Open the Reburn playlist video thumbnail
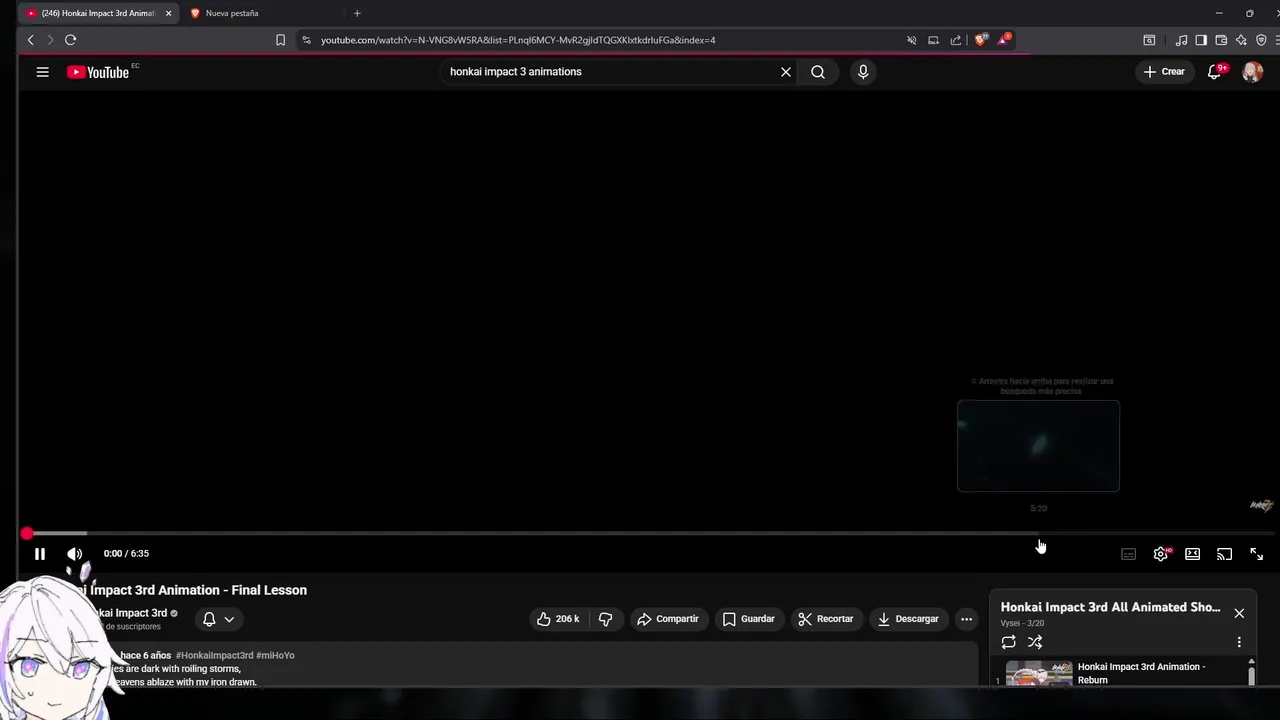1280x720 pixels. 1039,674
